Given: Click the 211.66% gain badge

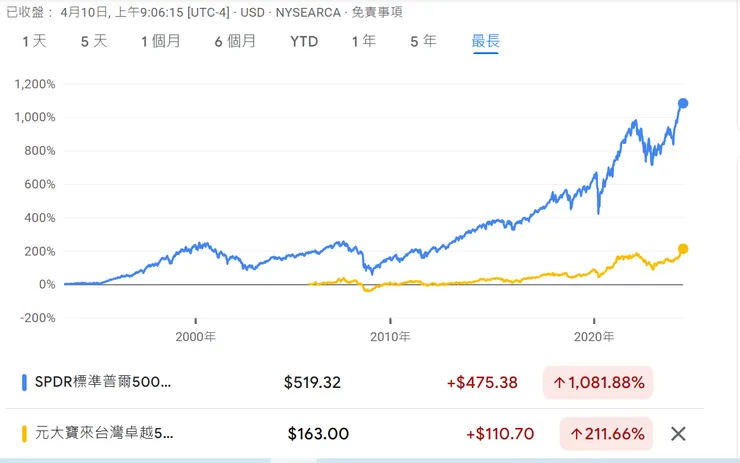Looking at the screenshot, I should tap(606, 433).
